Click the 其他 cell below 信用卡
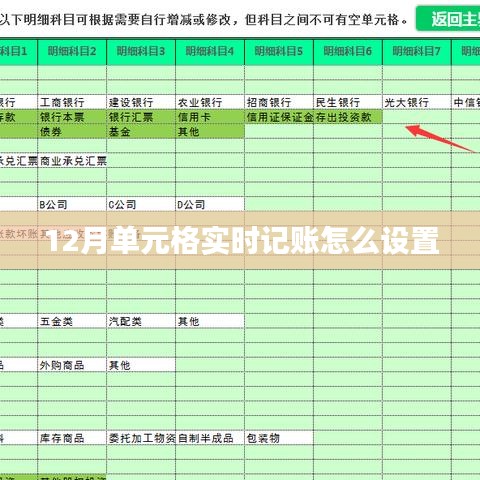Viewport: 480px width, 480px height. (x=210, y=132)
